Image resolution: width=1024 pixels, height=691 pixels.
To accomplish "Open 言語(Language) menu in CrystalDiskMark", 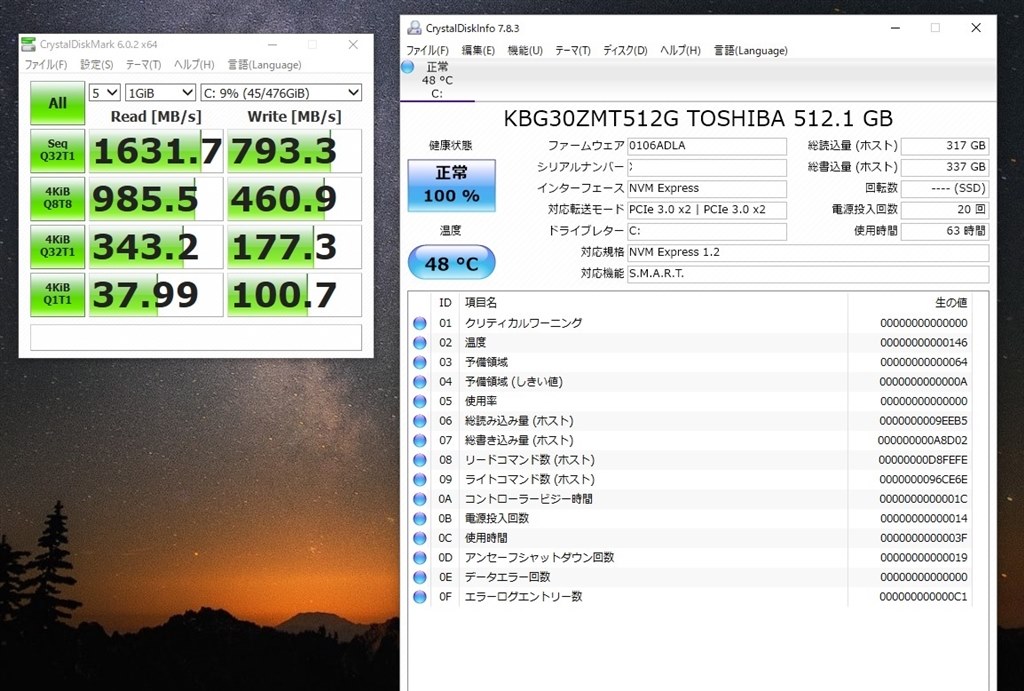I will tap(264, 65).
